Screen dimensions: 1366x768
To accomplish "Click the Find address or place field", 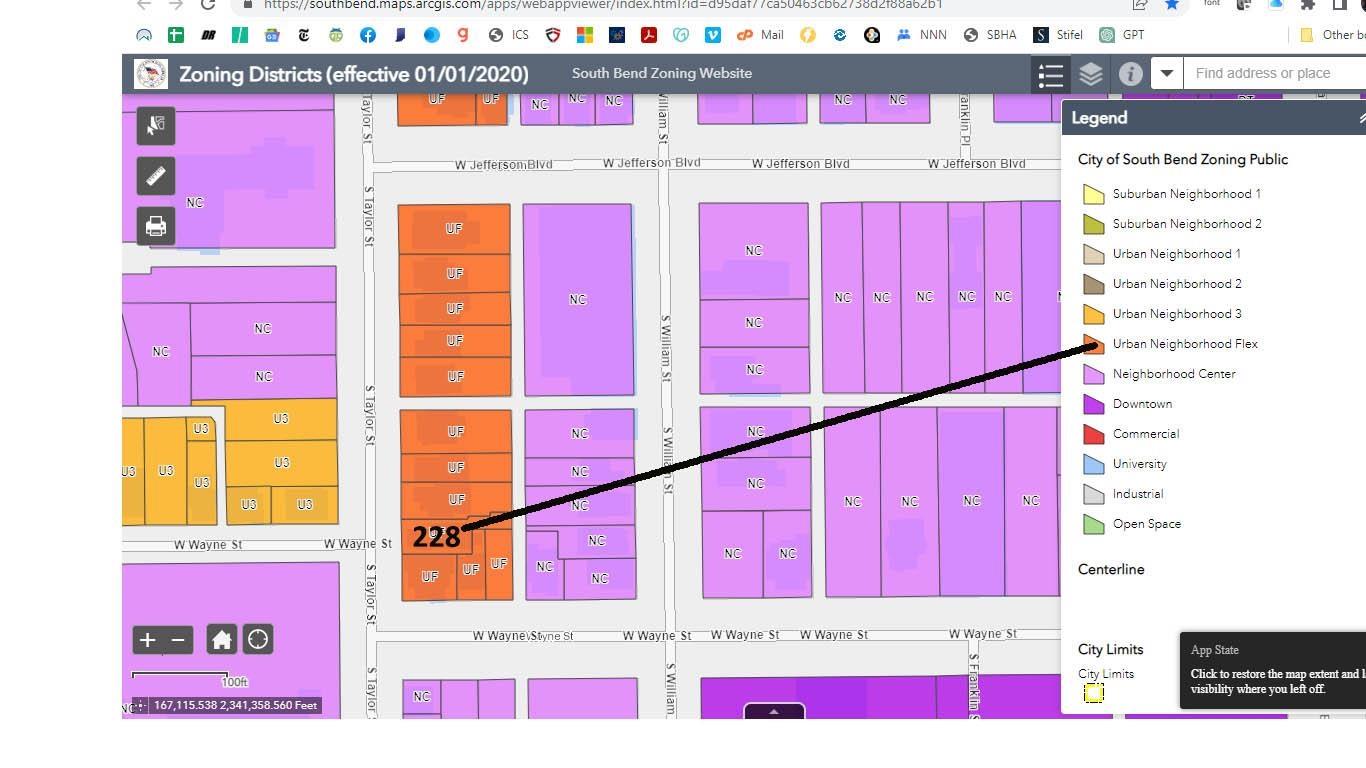I will coord(1274,73).
